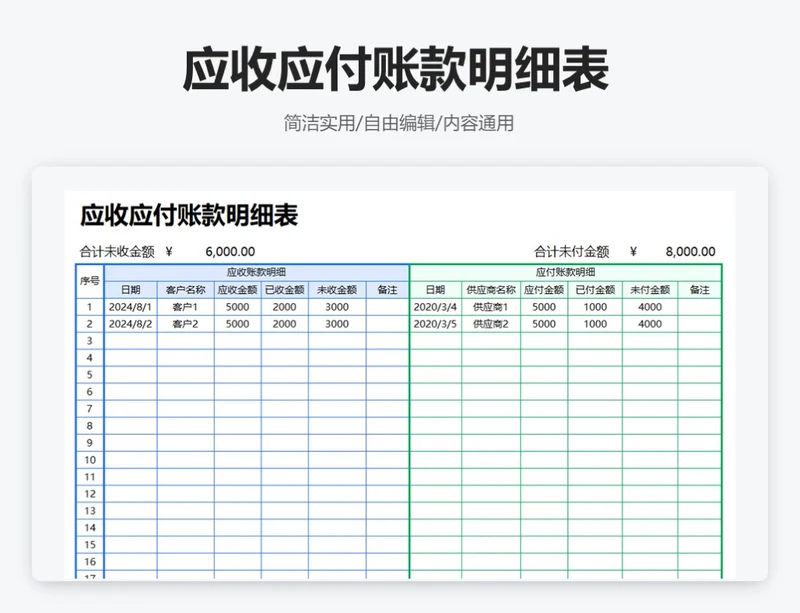This screenshot has height=613, width=800.
Task: Select the date cell 2024/8/1
Action: (x=131, y=307)
